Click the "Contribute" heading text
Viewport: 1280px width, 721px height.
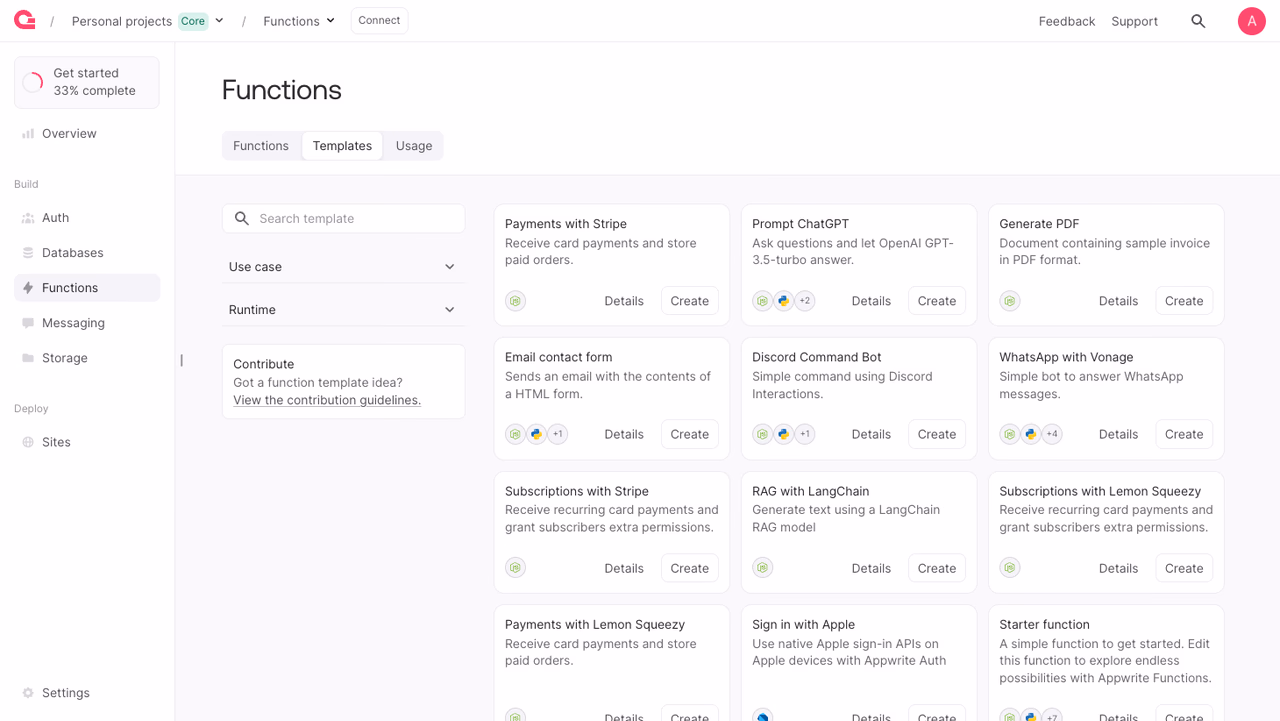[x=263, y=364]
